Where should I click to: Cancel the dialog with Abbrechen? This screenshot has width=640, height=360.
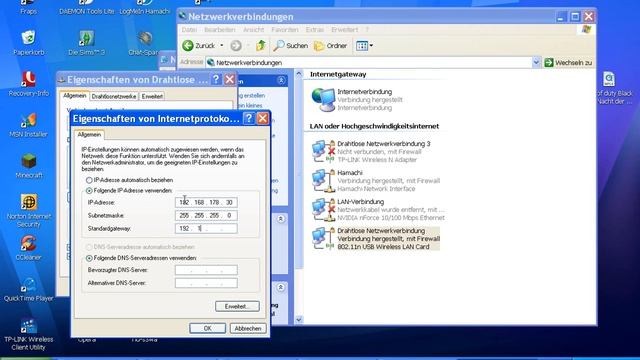click(248, 328)
